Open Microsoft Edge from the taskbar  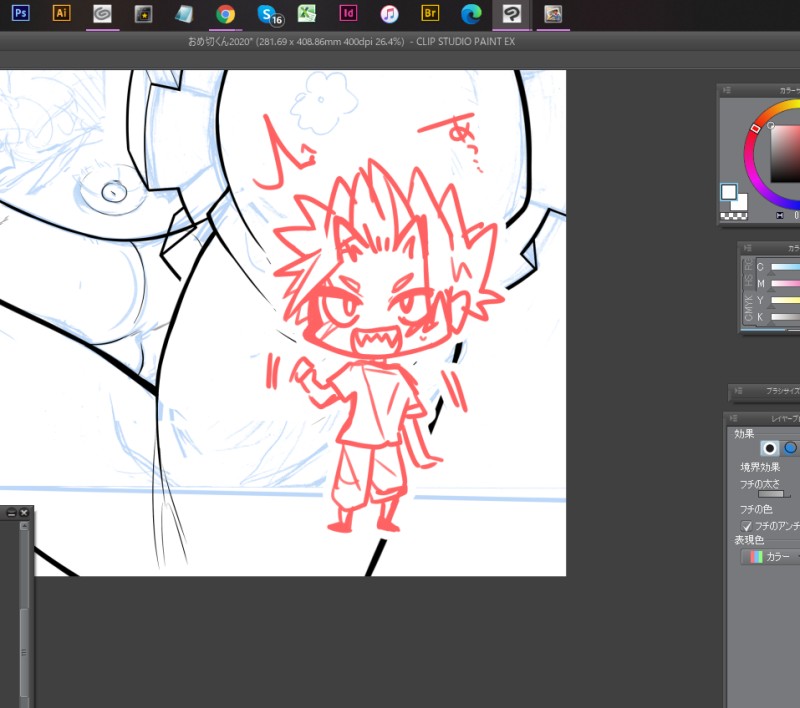[x=471, y=14]
